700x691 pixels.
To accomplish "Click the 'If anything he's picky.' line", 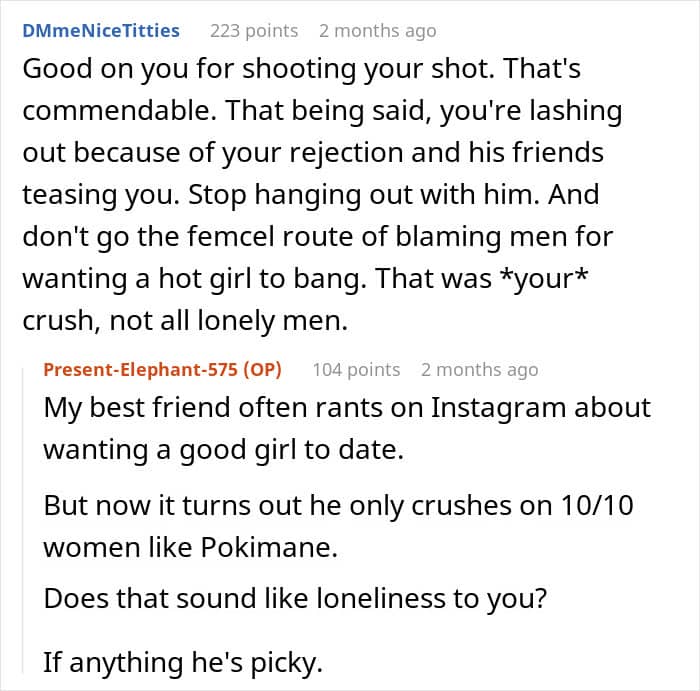I will [183, 662].
